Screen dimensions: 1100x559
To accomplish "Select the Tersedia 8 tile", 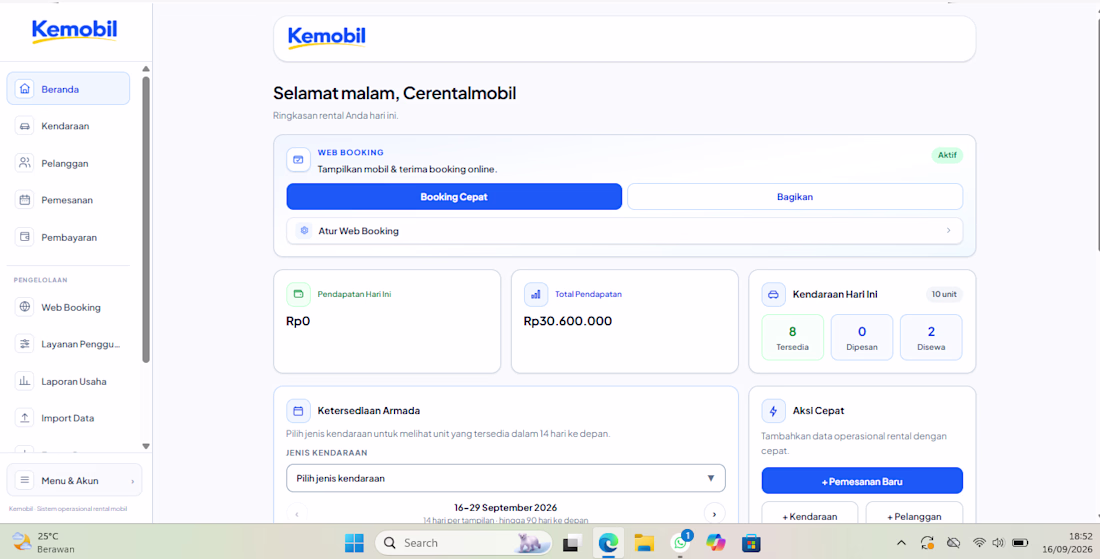I will pos(793,337).
